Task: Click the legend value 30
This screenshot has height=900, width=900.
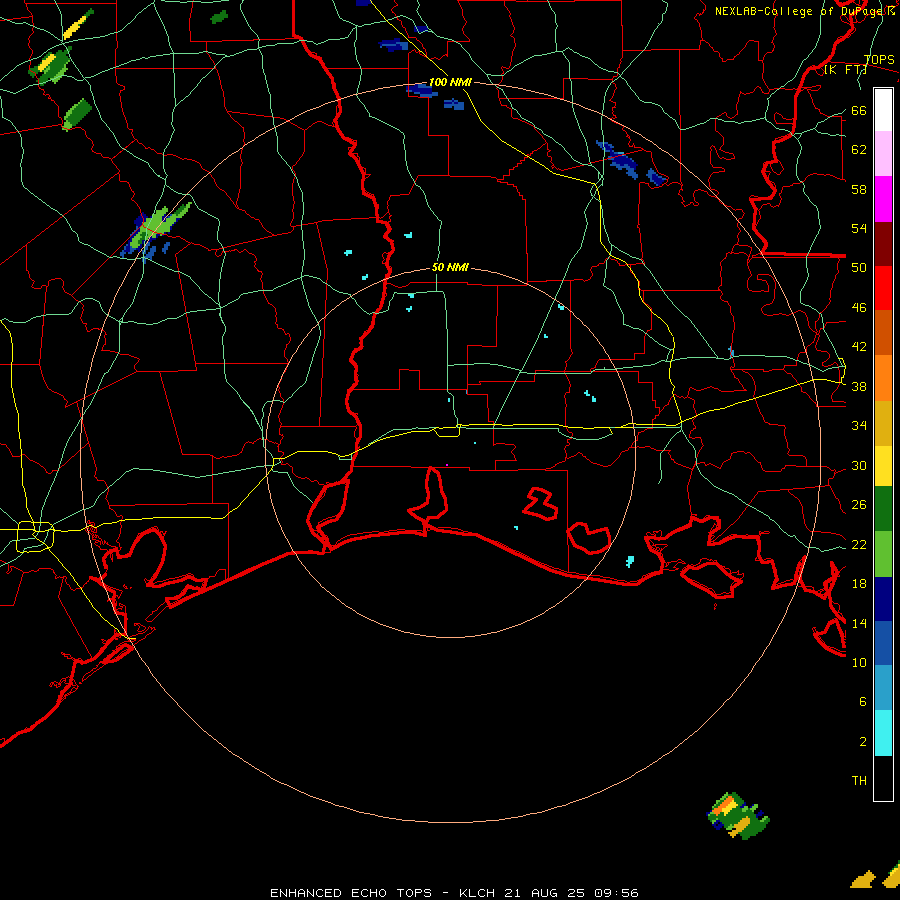Action: tap(859, 465)
